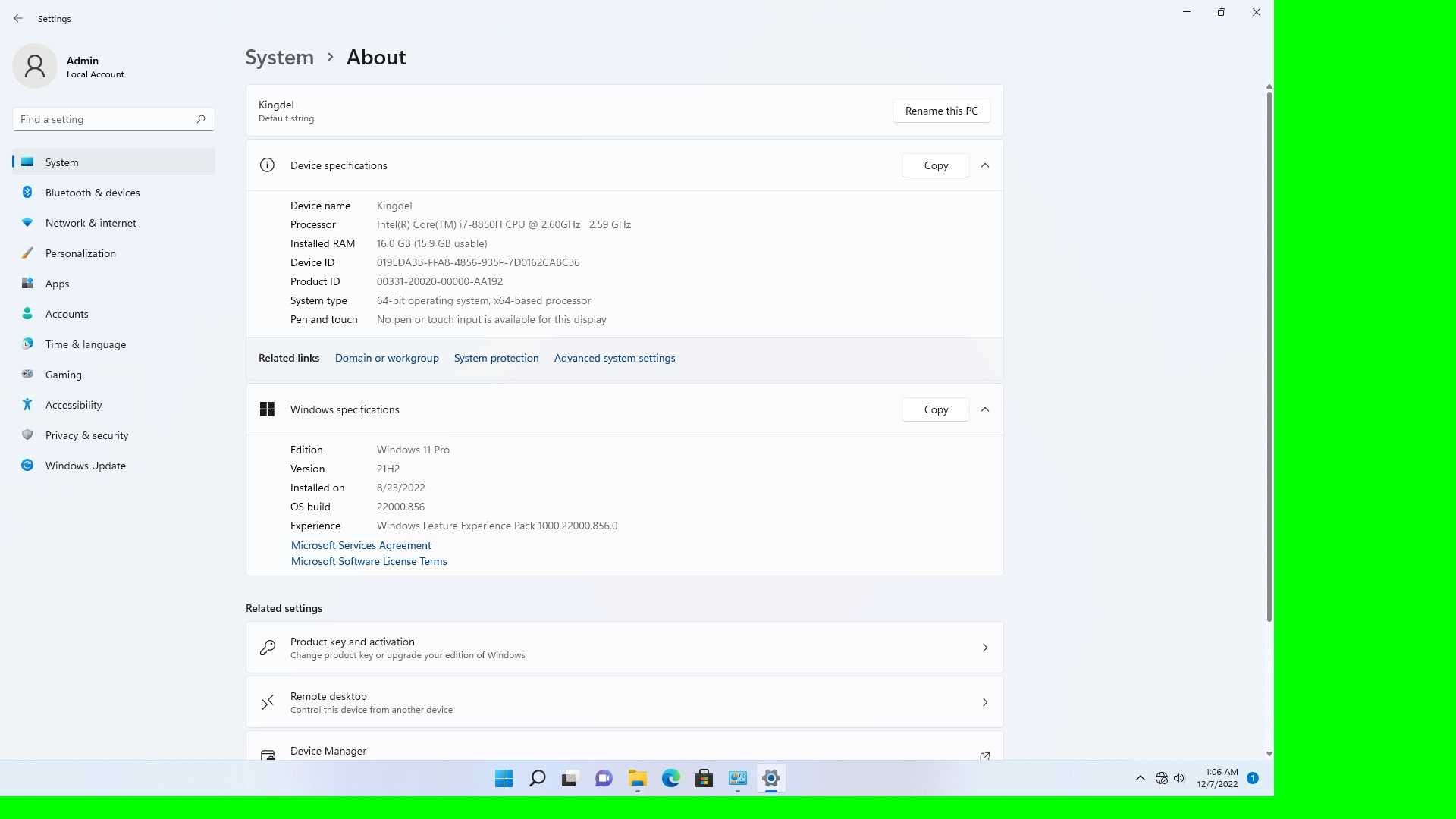Click the Personalization paintbrush icon
The height and width of the screenshot is (819, 1456).
point(27,253)
